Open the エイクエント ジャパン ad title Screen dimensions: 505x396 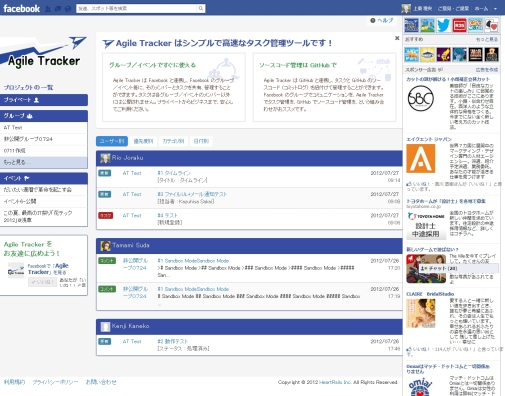coord(429,139)
